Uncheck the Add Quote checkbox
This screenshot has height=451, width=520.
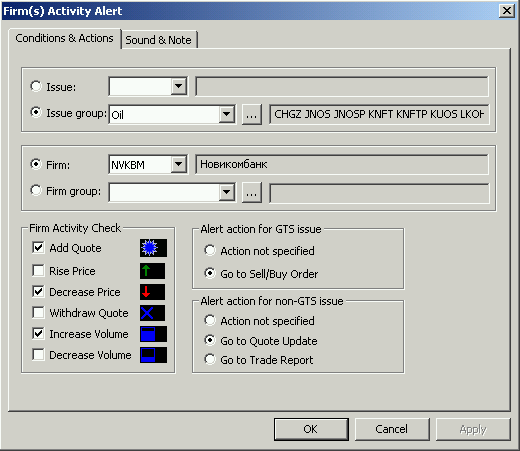tap(38, 247)
